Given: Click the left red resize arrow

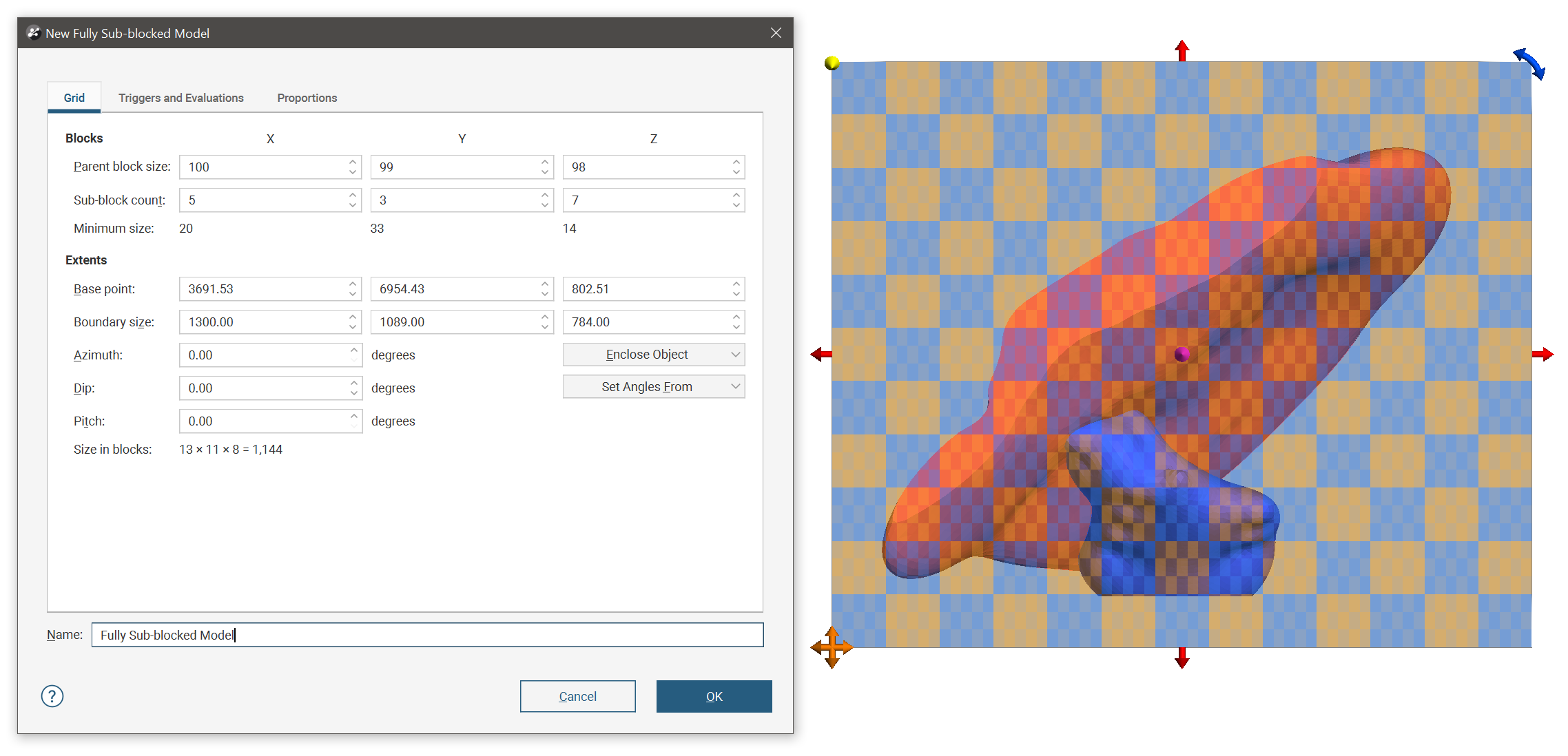Looking at the screenshot, I should click(x=821, y=355).
